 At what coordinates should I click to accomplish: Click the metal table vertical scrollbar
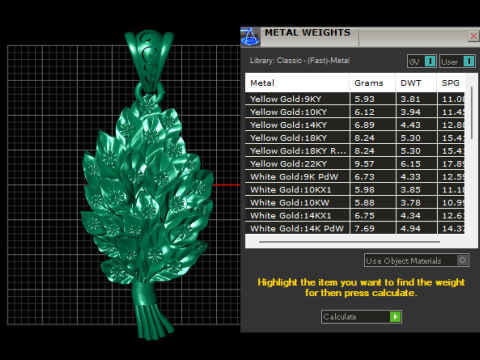click(472, 113)
